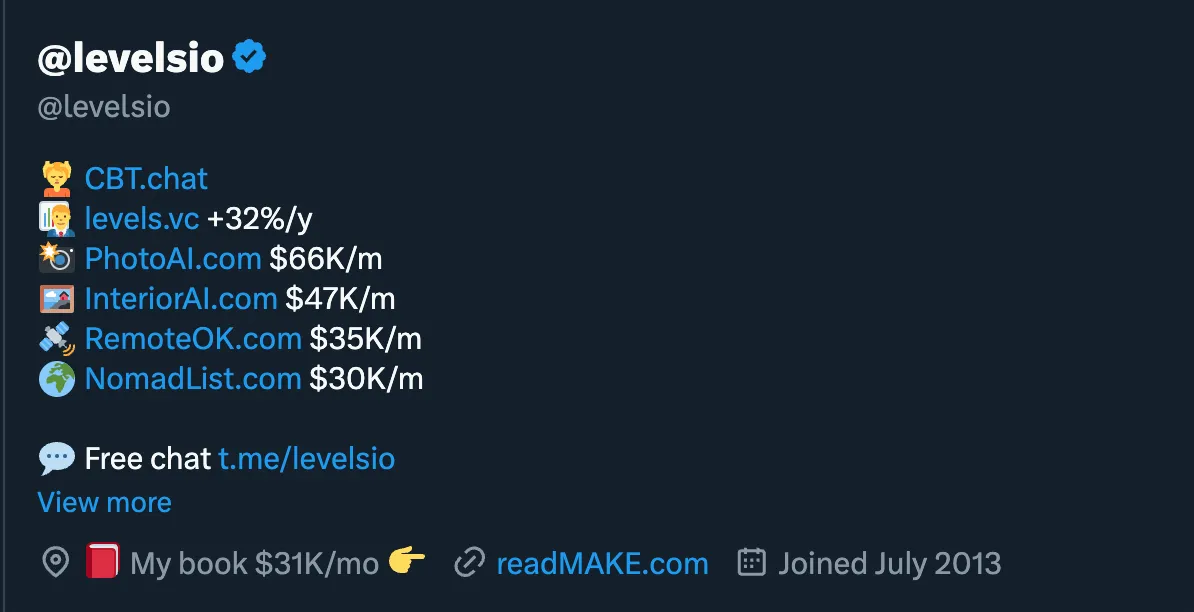Expand the bio with View more
This screenshot has height=612, width=1194.
click(104, 502)
